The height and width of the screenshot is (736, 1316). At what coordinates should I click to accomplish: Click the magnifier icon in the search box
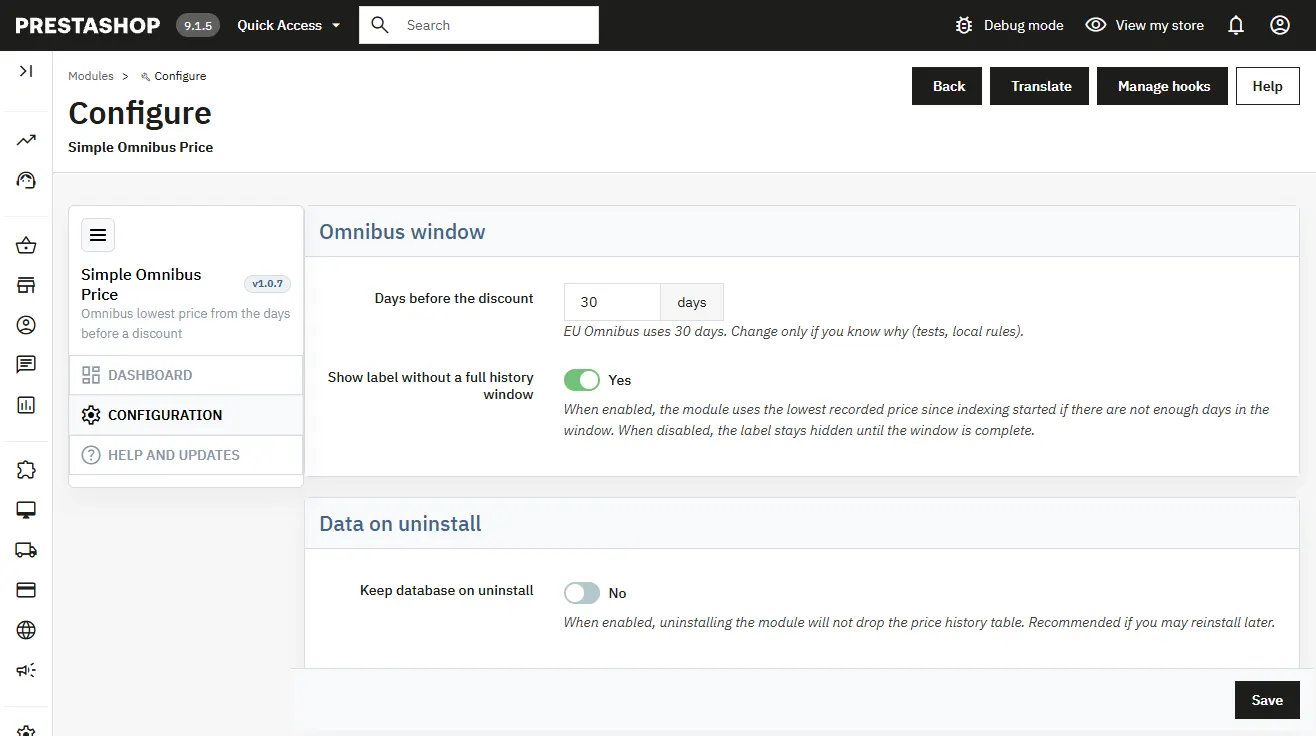380,25
